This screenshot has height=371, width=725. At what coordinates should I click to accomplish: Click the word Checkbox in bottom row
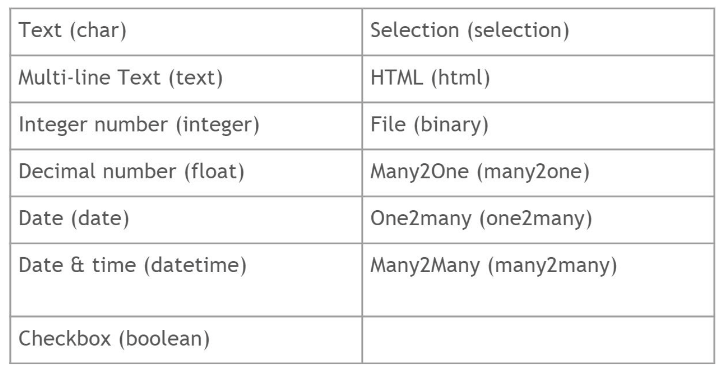coord(64,338)
